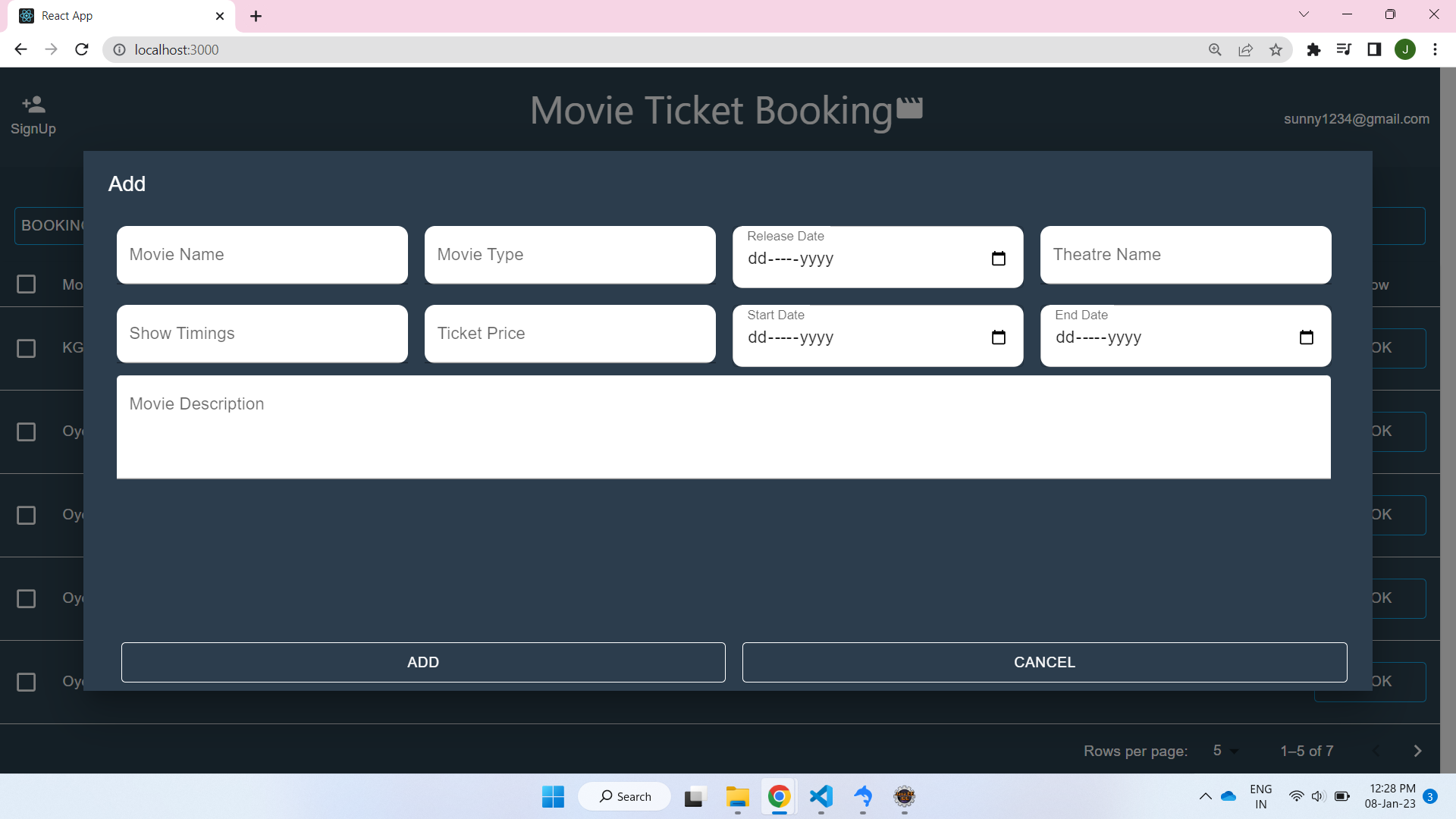This screenshot has width=1456, height=819.
Task: Expand hidden icons in the system tray
Action: [1205, 796]
